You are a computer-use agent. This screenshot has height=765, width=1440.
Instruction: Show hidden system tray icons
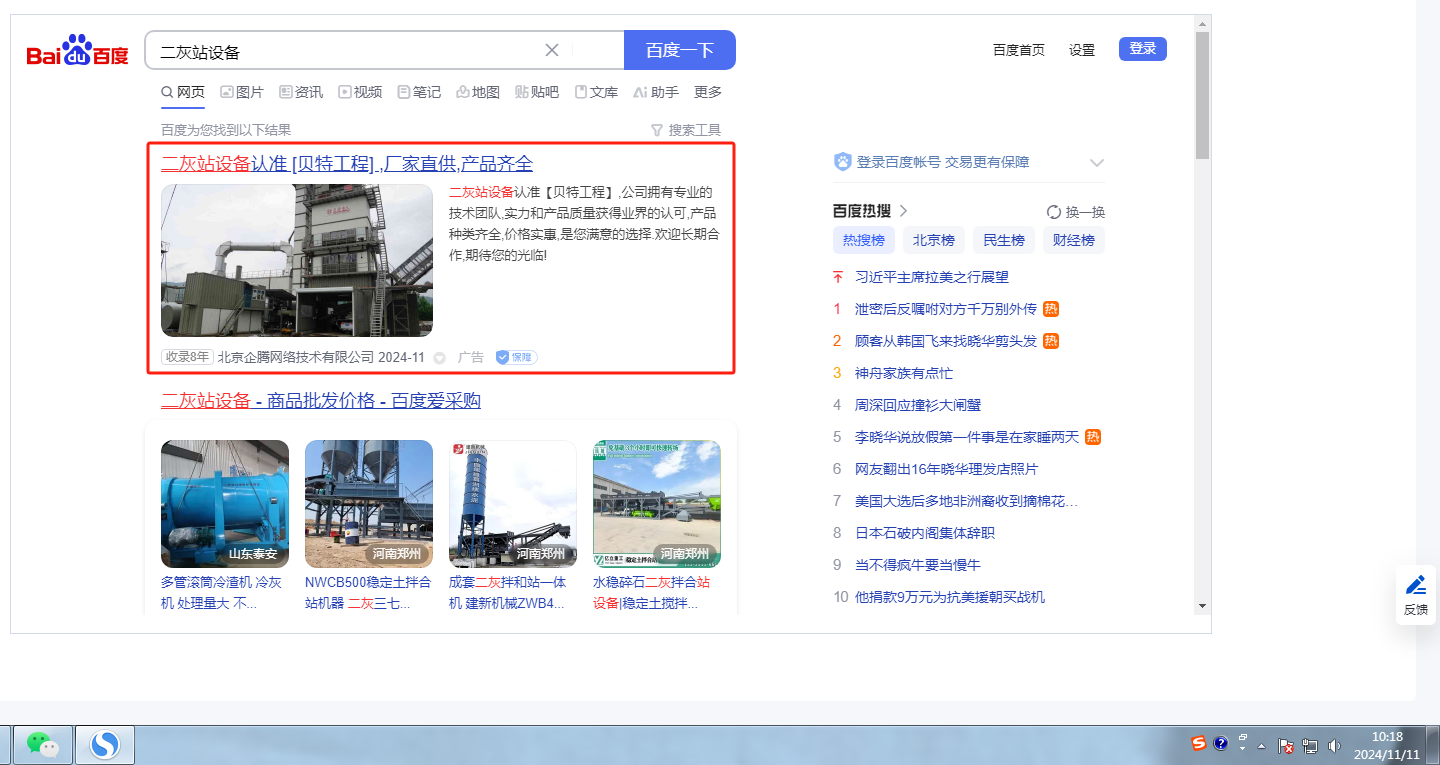(x=1262, y=746)
